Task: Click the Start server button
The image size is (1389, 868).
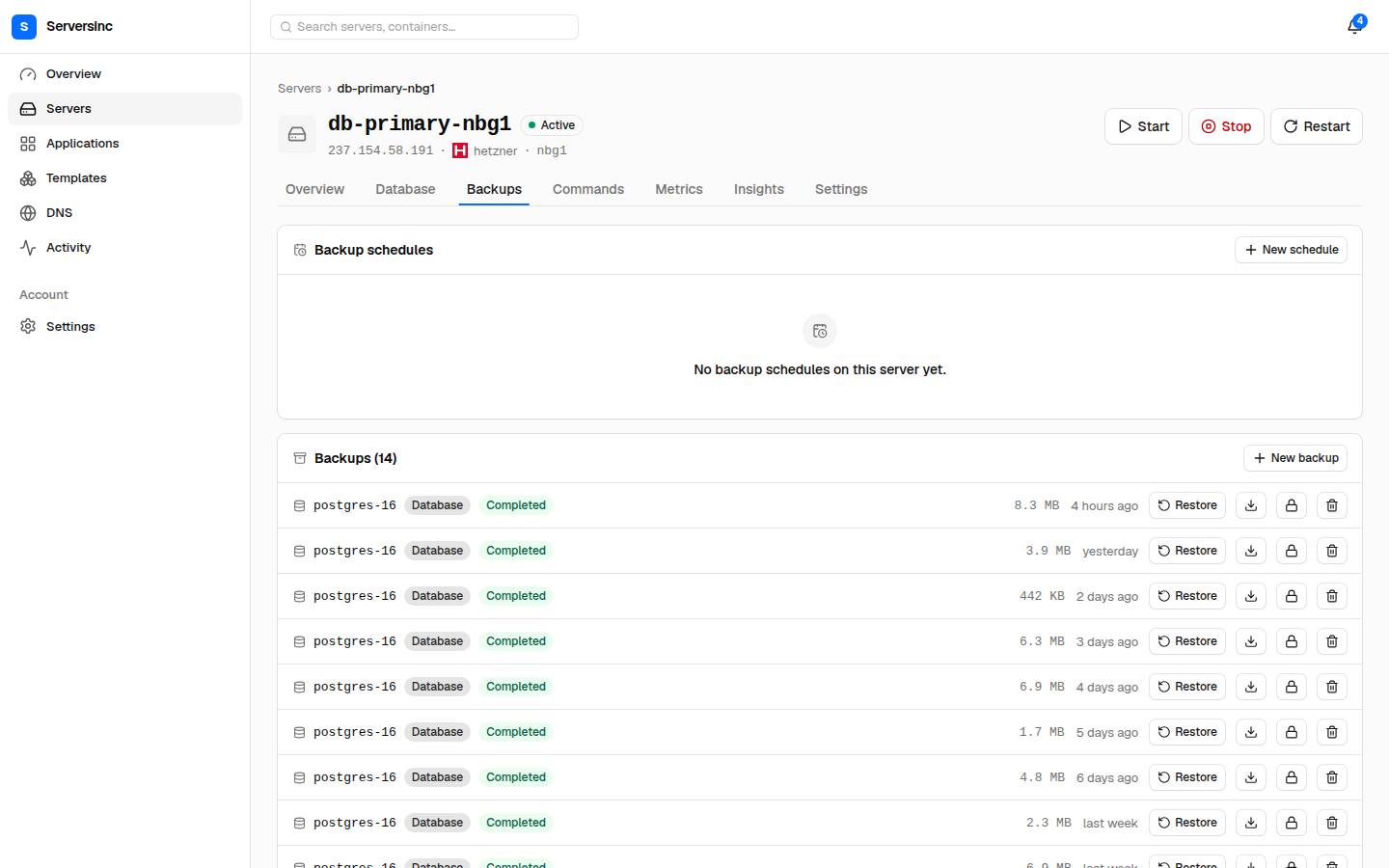Action: [1143, 126]
